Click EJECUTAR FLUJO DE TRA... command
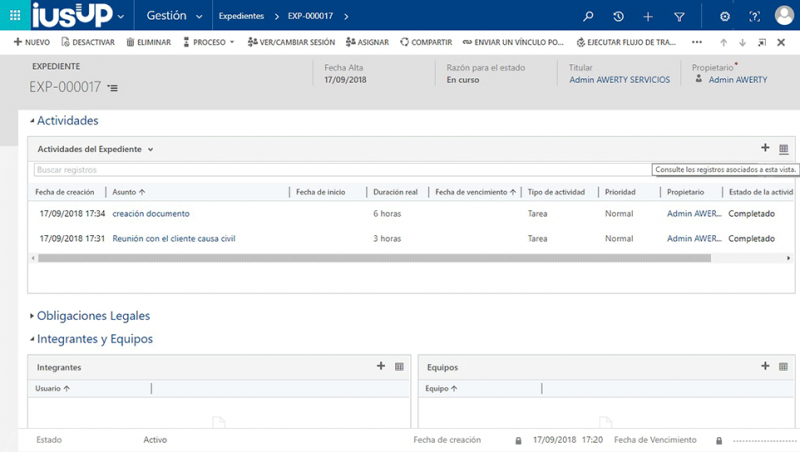This screenshot has height=452, width=800. point(626,42)
